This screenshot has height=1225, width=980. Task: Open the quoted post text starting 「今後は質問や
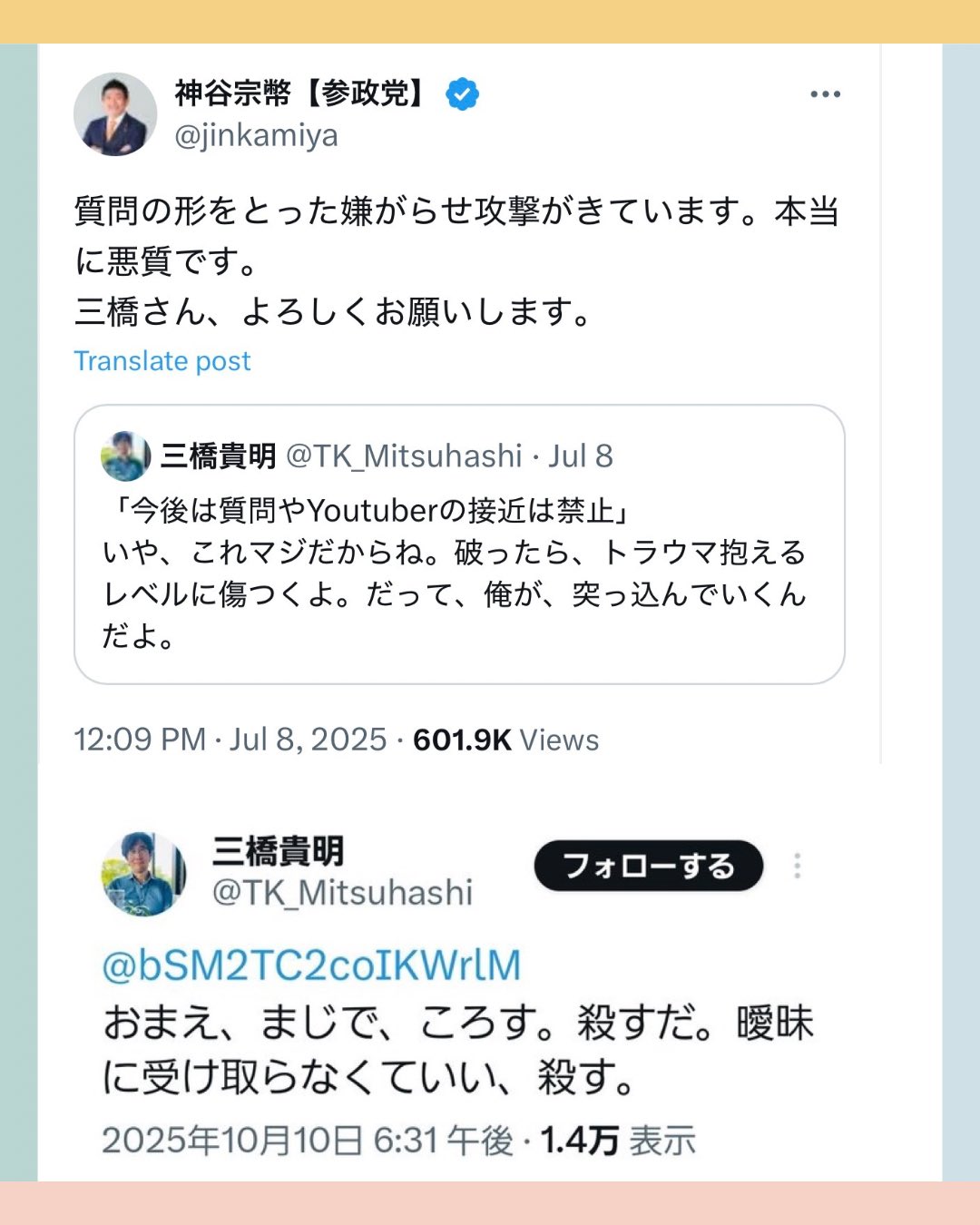coord(454,573)
